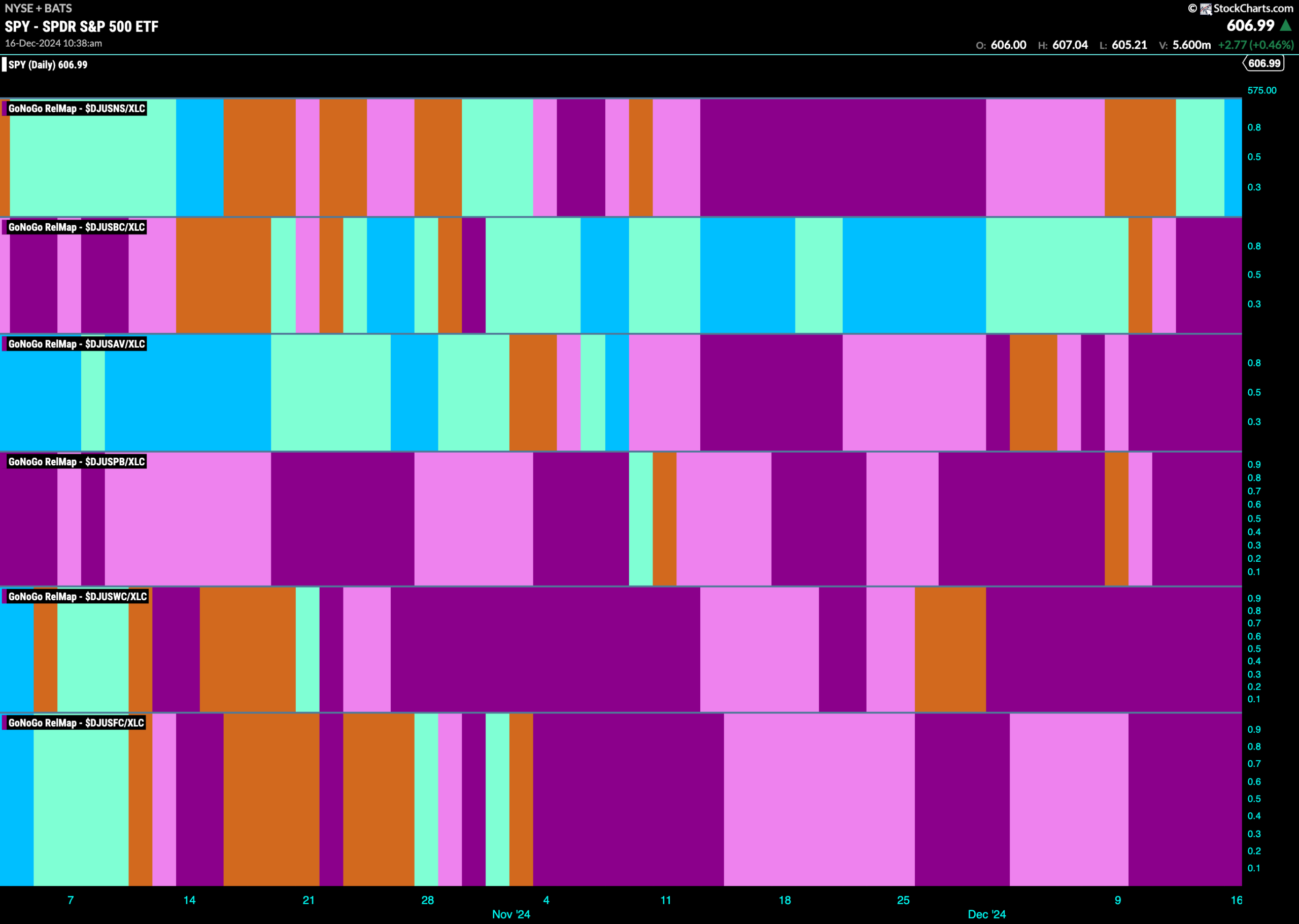Click date 9 on the time axis
1299x924 pixels.
pos(1117,900)
